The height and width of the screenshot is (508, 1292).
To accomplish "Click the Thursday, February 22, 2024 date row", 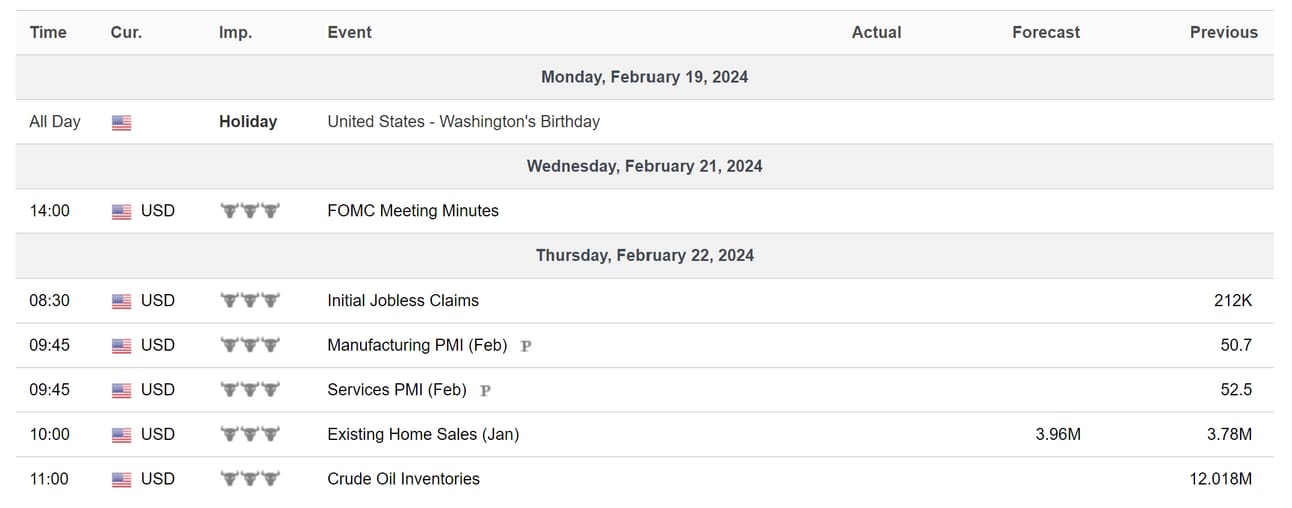I will tap(645, 256).
